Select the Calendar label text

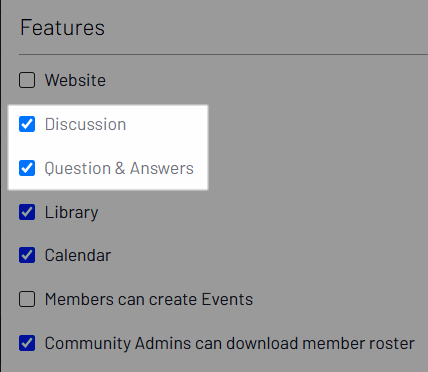coord(78,256)
